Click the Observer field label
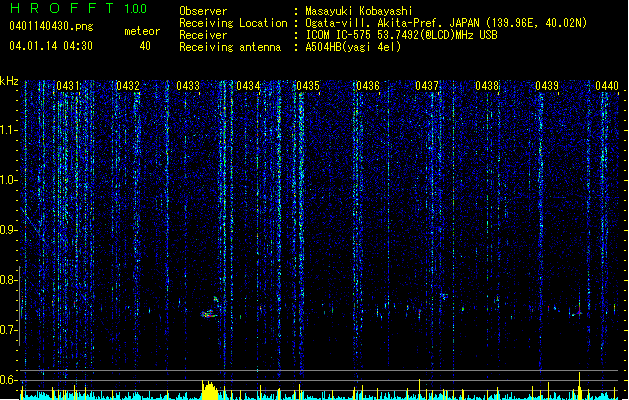629x400 pixels. pyautogui.click(x=203, y=11)
